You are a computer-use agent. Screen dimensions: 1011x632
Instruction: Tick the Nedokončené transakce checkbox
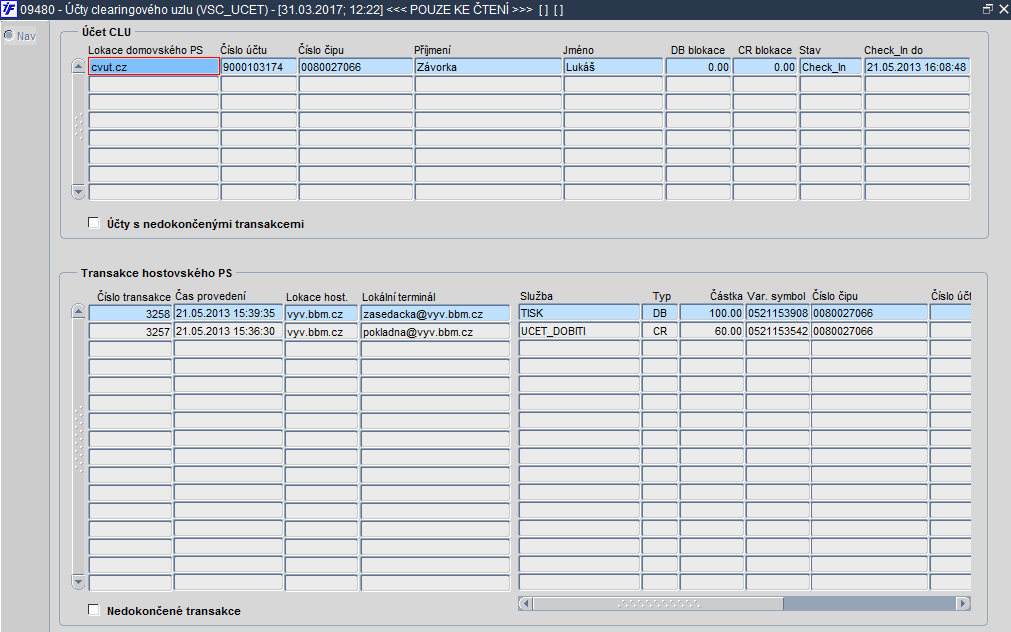(93, 610)
